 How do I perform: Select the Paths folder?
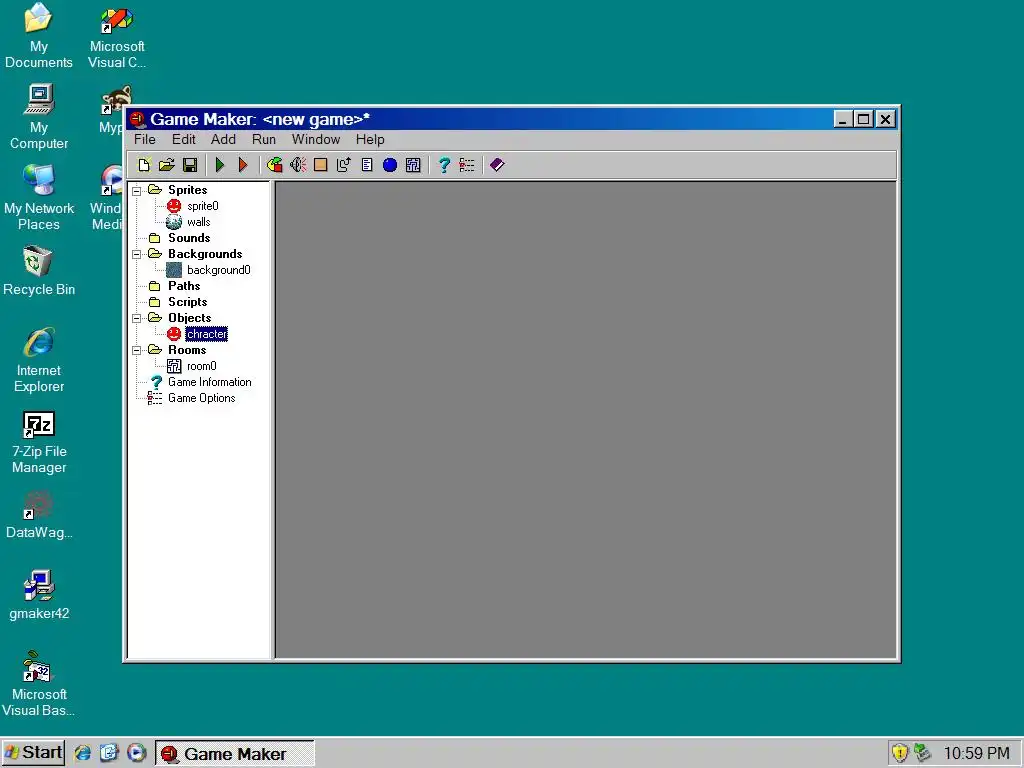(184, 286)
